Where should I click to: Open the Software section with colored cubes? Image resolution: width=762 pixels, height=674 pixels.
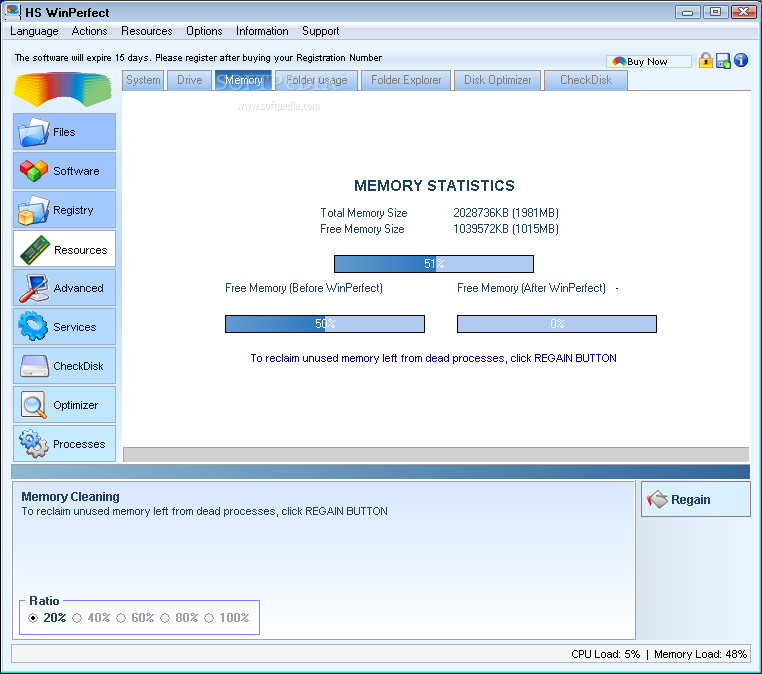pyautogui.click(x=64, y=171)
